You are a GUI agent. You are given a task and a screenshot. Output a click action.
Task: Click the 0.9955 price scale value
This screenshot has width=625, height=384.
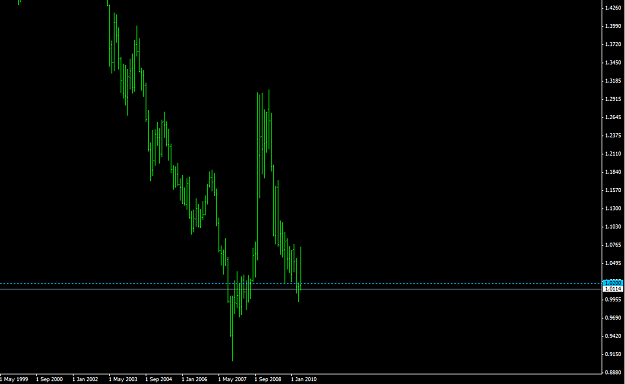613,299
